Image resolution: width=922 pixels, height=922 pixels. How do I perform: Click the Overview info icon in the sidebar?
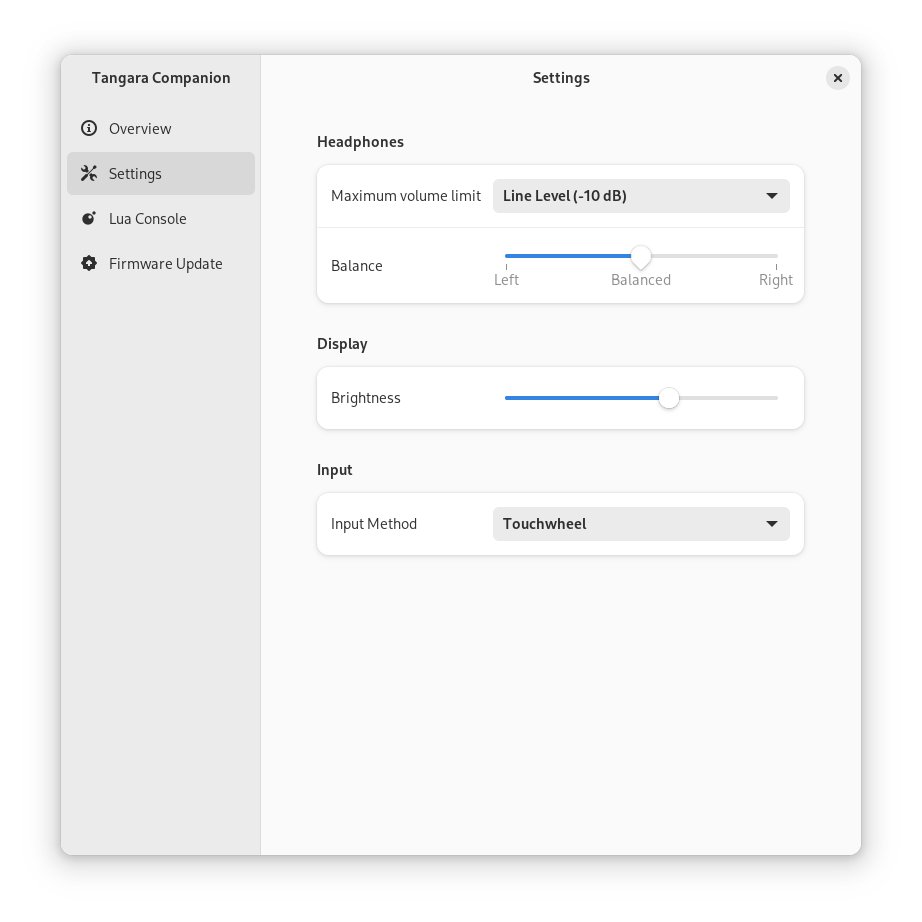click(x=89, y=128)
